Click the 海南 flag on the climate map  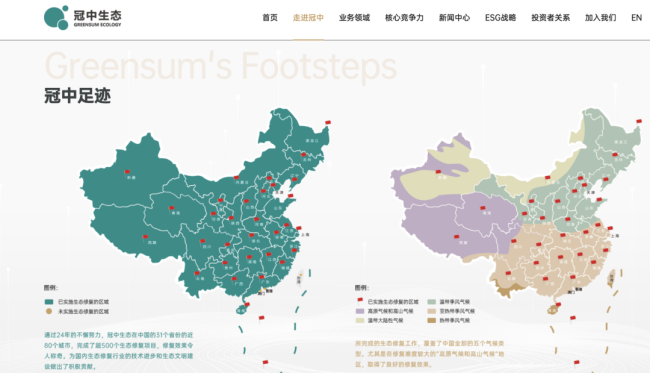click(x=558, y=305)
